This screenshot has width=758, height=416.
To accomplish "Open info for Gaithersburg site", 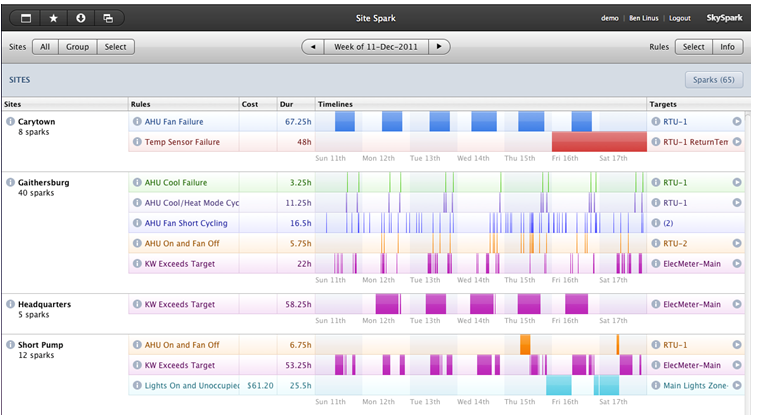I will coord(10,182).
